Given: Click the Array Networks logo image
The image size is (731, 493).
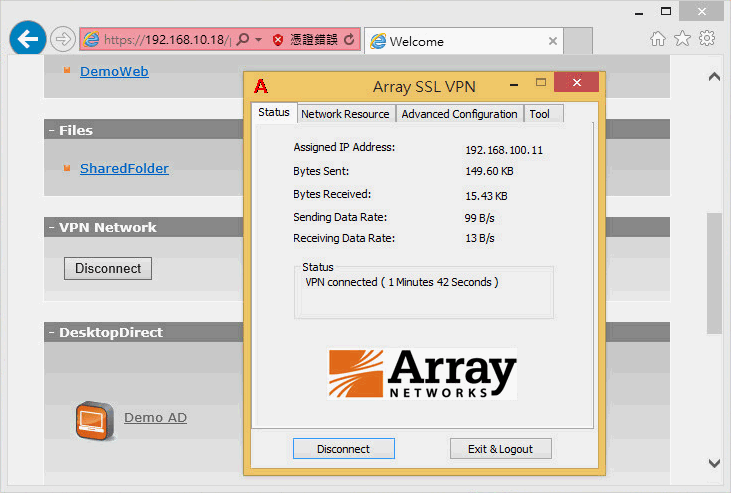Looking at the screenshot, I should click(x=422, y=374).
